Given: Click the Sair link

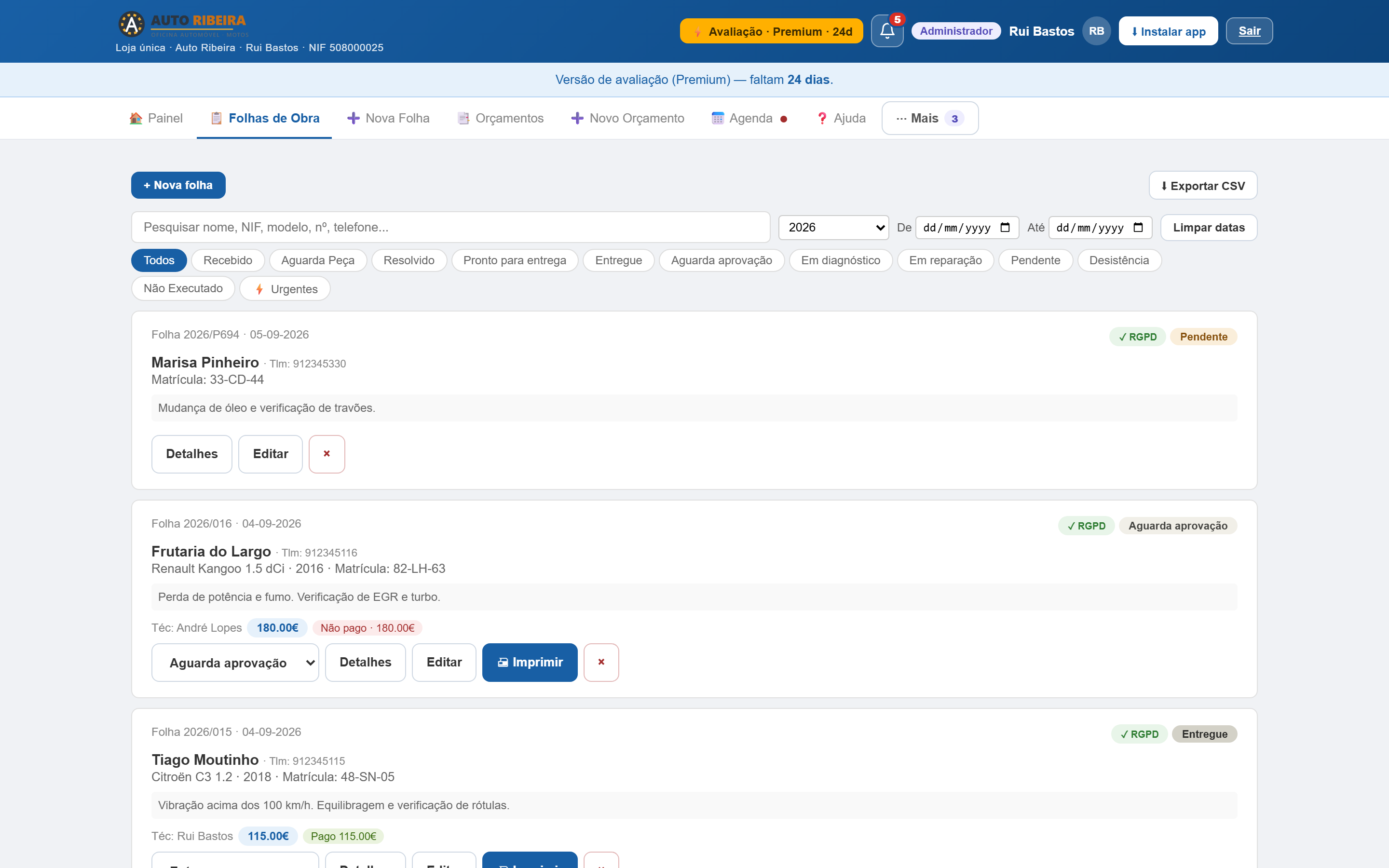Looking at the screenshot, I should [1249, 31].
